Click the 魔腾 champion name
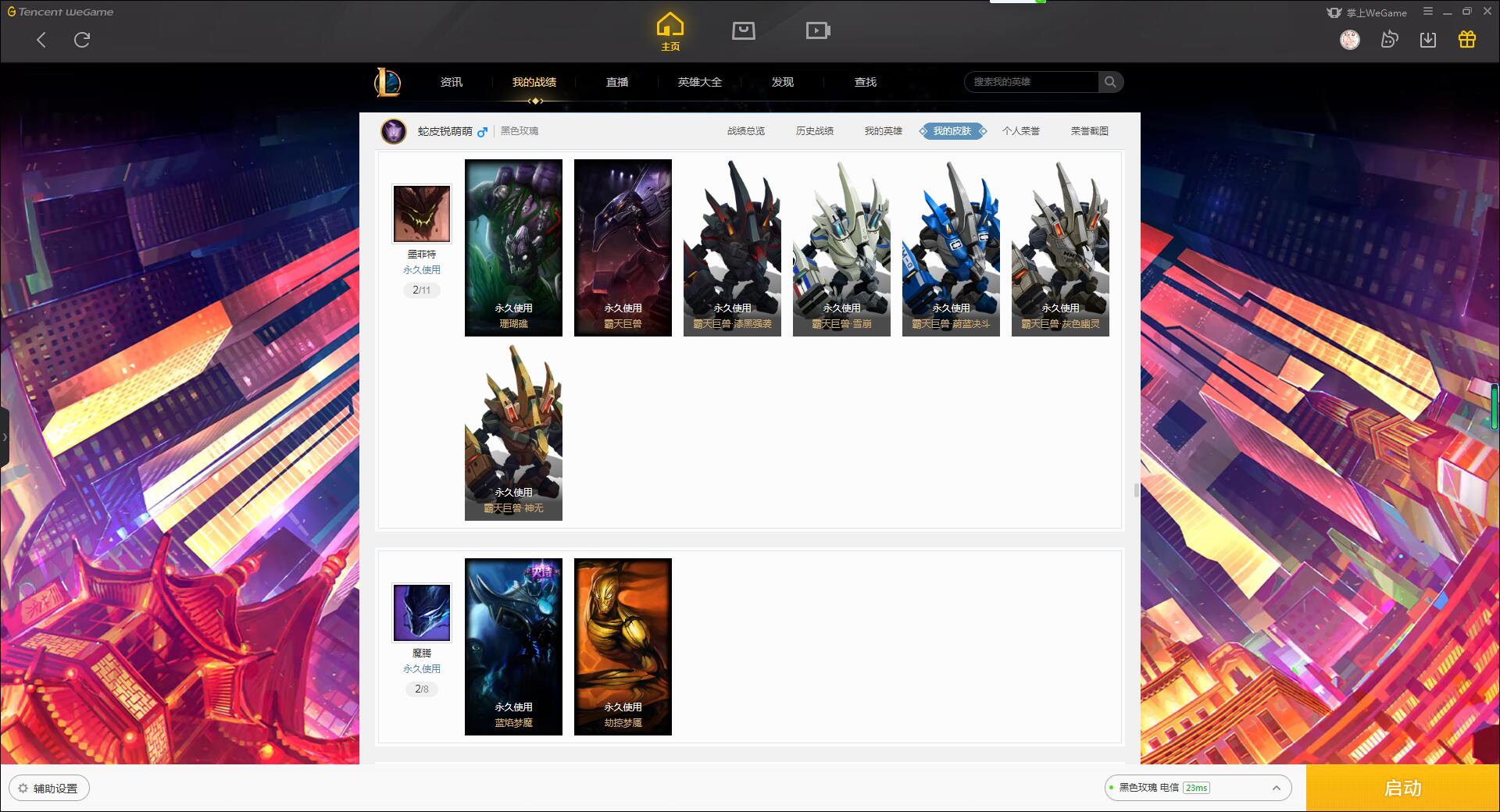 [x=422, y=654]
